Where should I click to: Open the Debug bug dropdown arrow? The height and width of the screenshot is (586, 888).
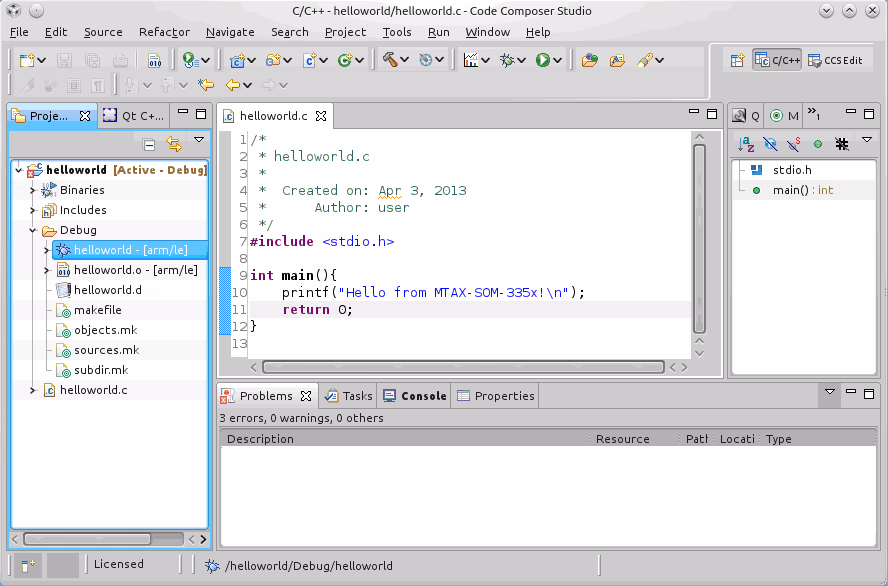point(521,60)
